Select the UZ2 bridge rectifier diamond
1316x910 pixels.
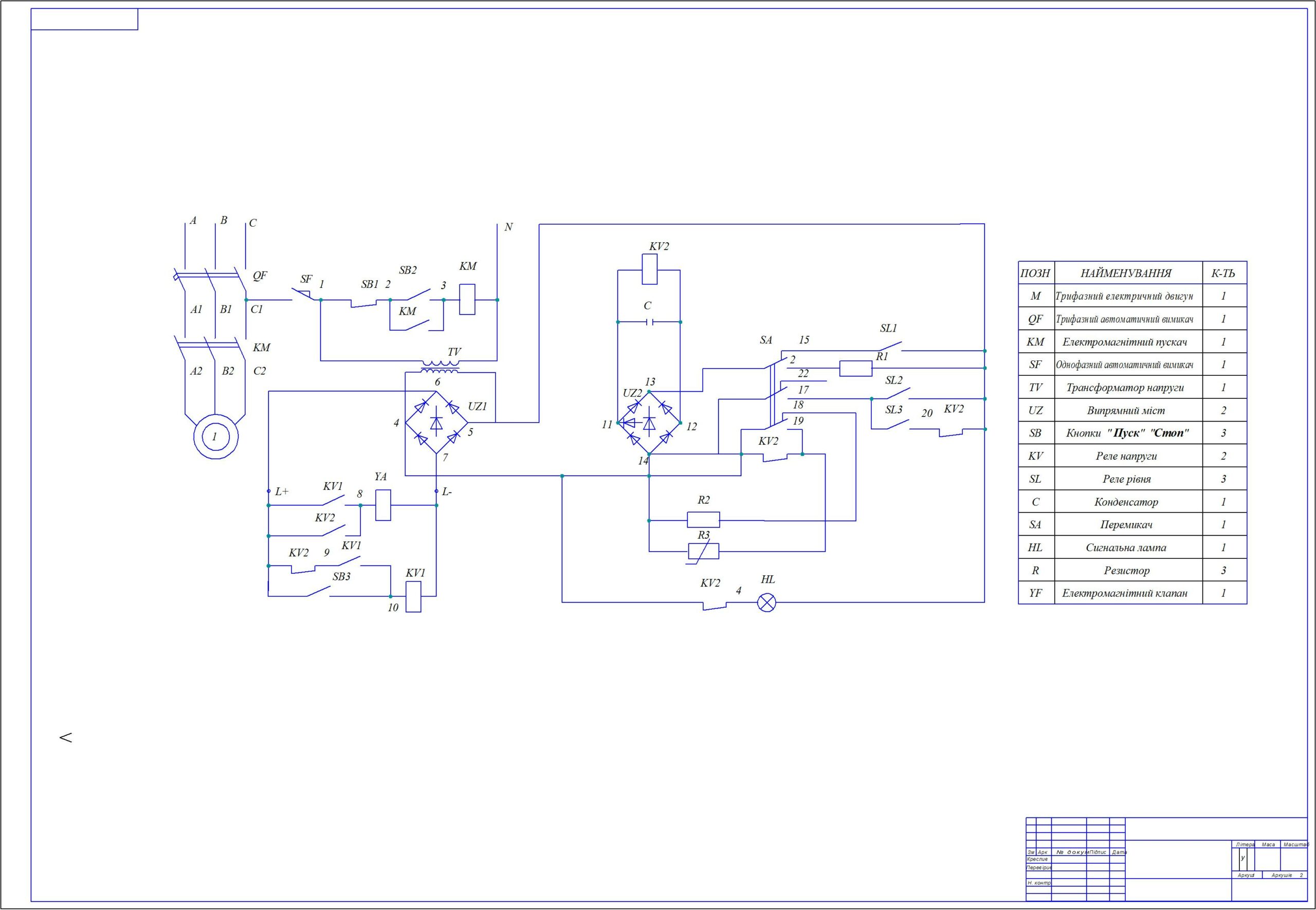pyautogui.click(x=649, y=423)
